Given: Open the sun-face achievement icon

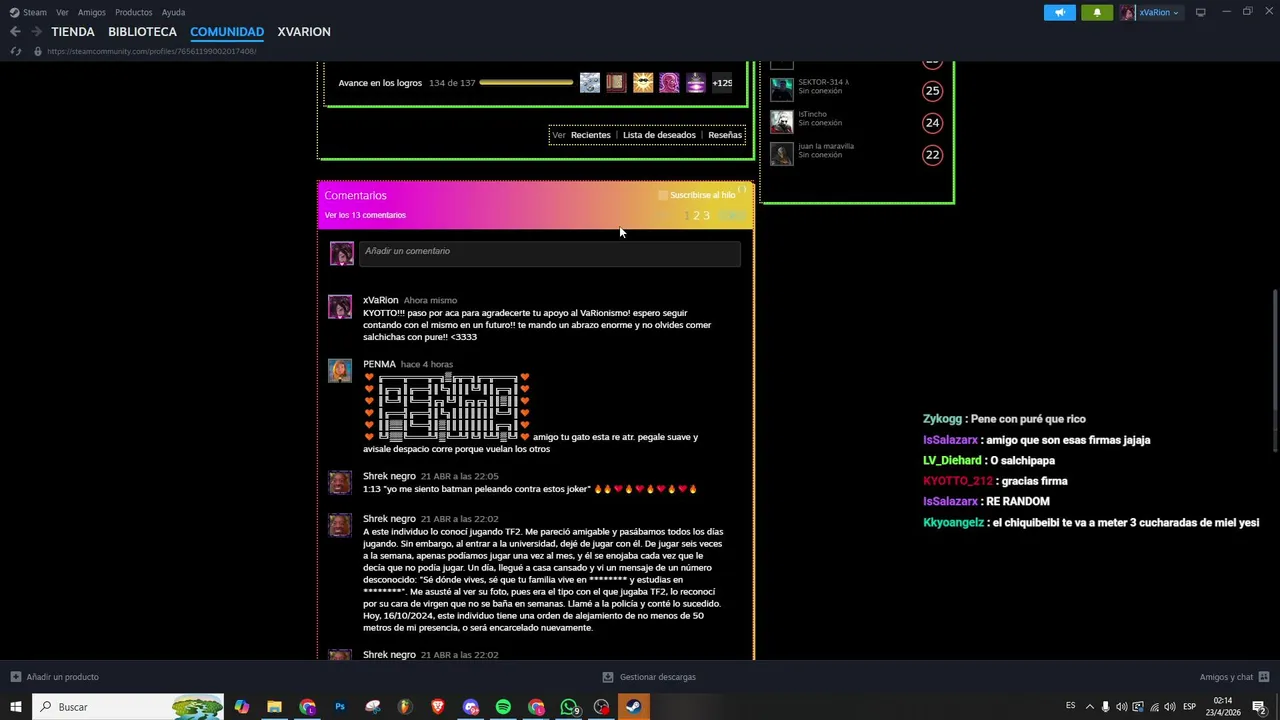Looking at the screenshot, I should (x=643, y=83).
